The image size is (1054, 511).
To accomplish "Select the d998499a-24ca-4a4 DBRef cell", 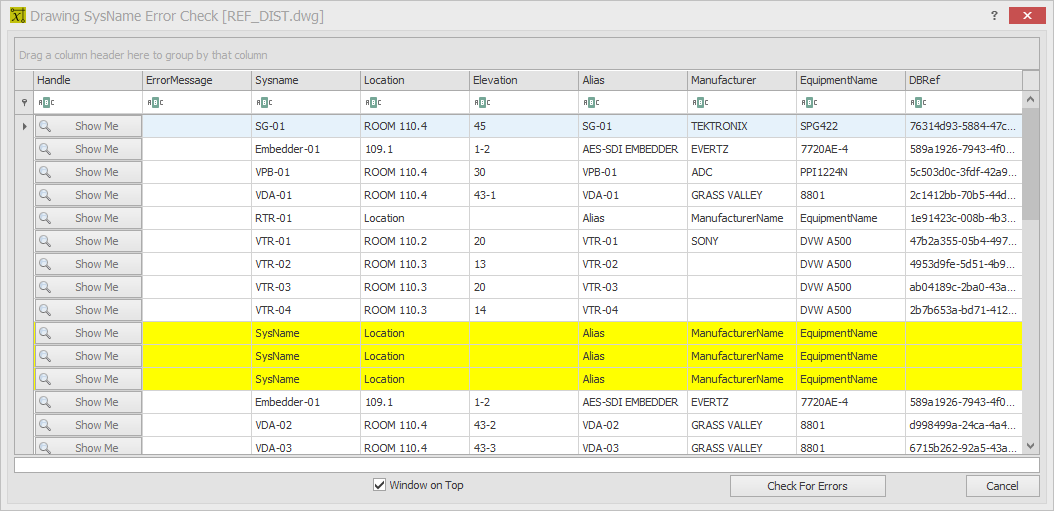I will 963,424.
